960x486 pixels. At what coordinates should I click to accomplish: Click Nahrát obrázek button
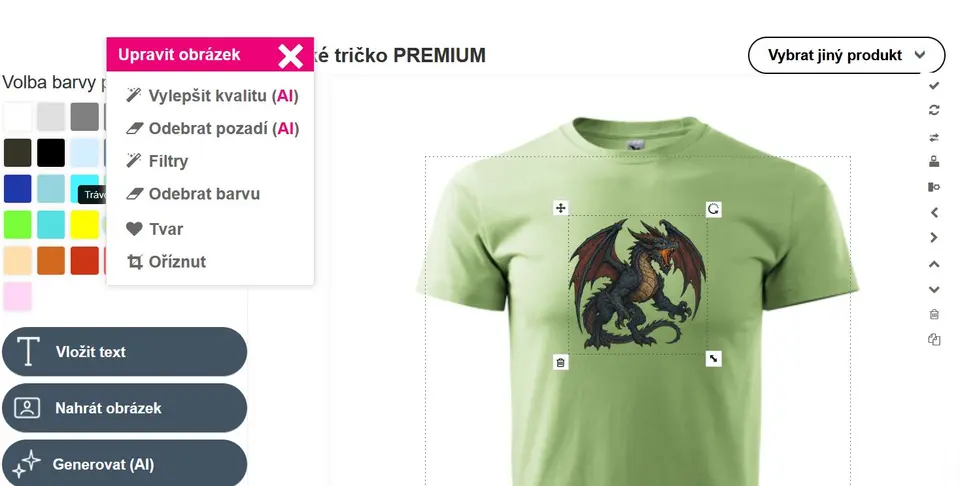(124, 408)
